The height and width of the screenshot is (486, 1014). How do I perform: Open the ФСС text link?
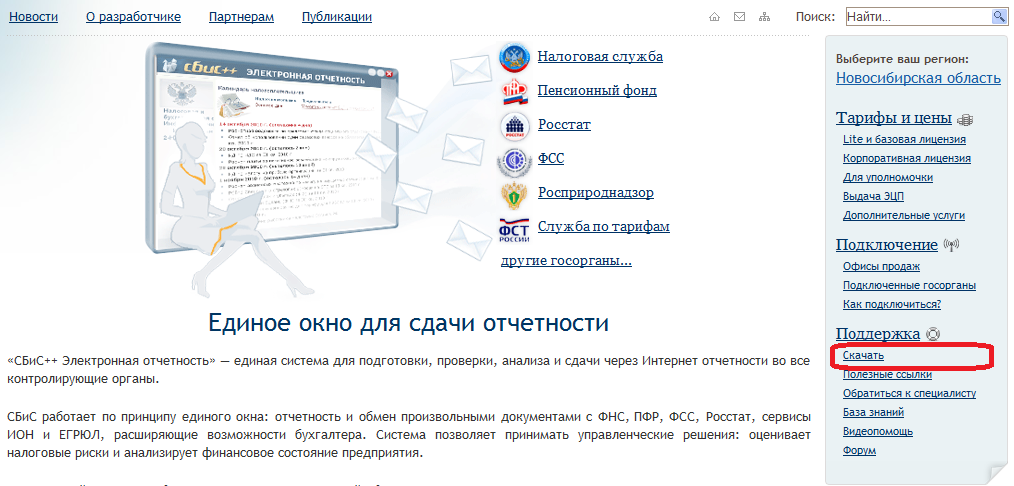(x=551, y=158)
